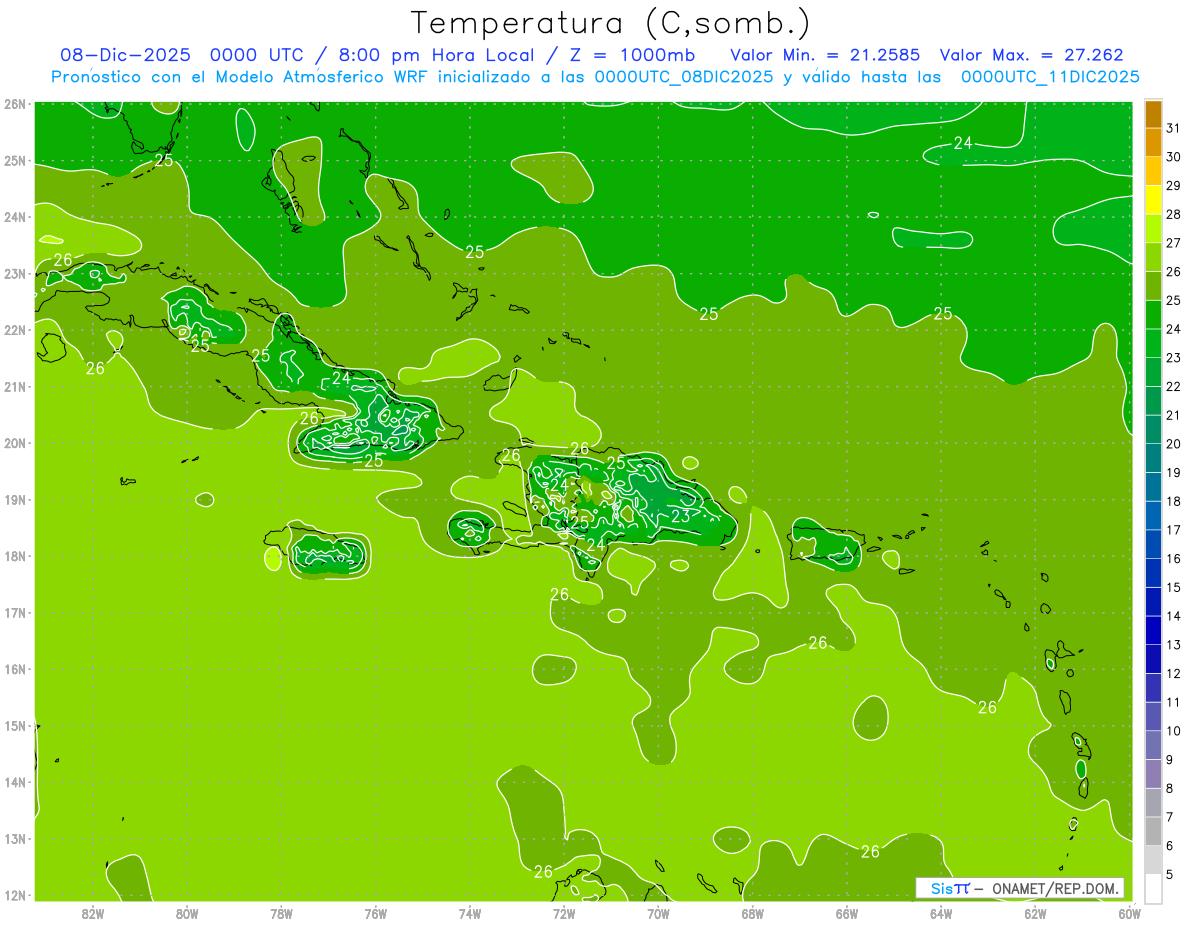Click the 12N latitude axis label
This screenshot has height=927, width=1200.
point(14,895)
